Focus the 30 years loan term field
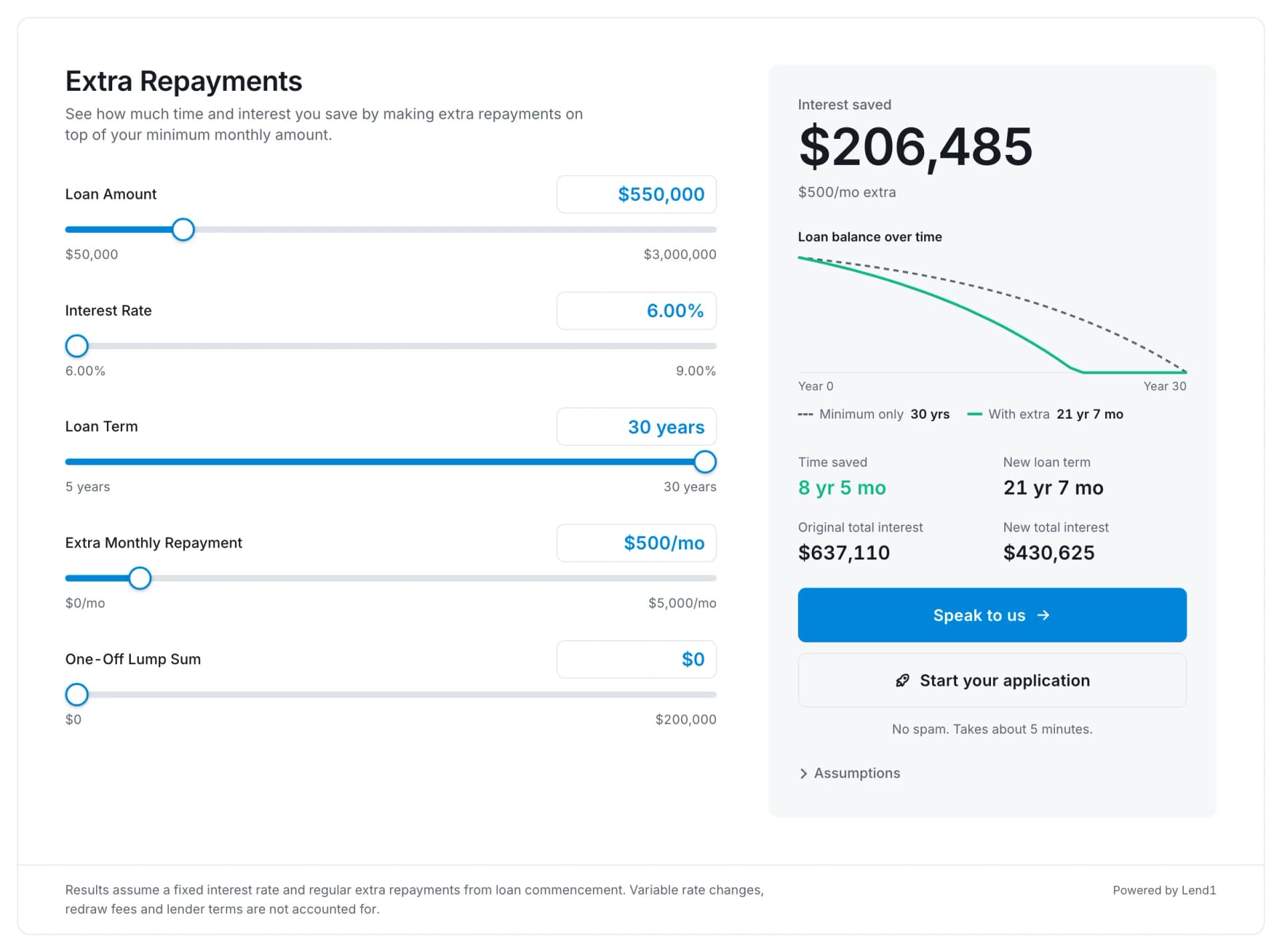Viewport: 1282px width, 952px height. [636, 427]
